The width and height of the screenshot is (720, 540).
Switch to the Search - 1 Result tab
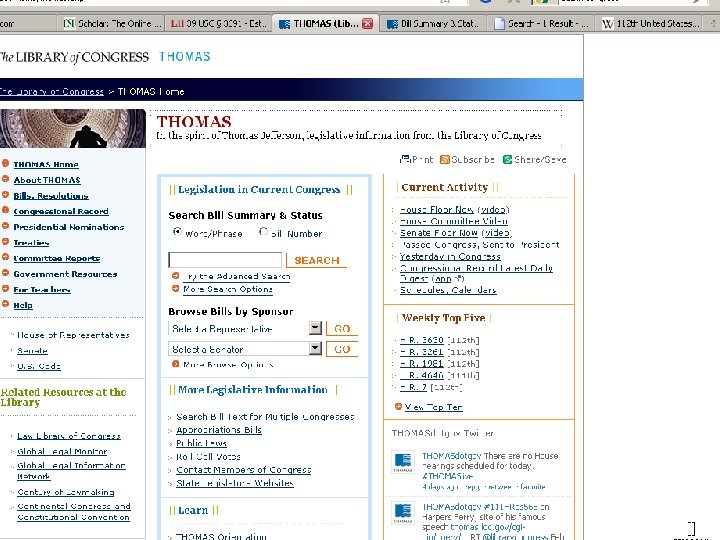click(x=540, y=23)
